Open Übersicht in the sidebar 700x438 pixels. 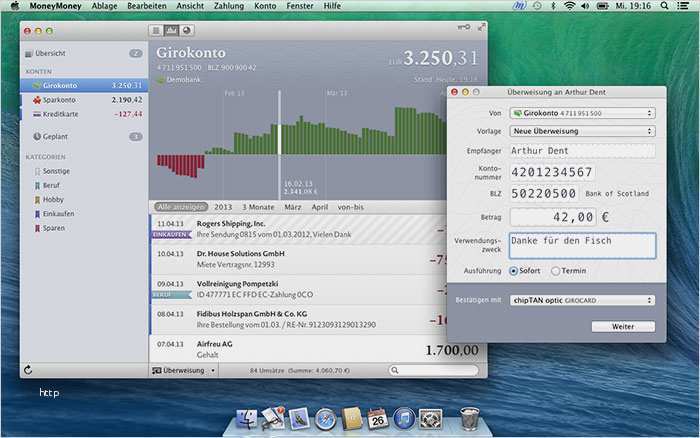pos(84,53)
